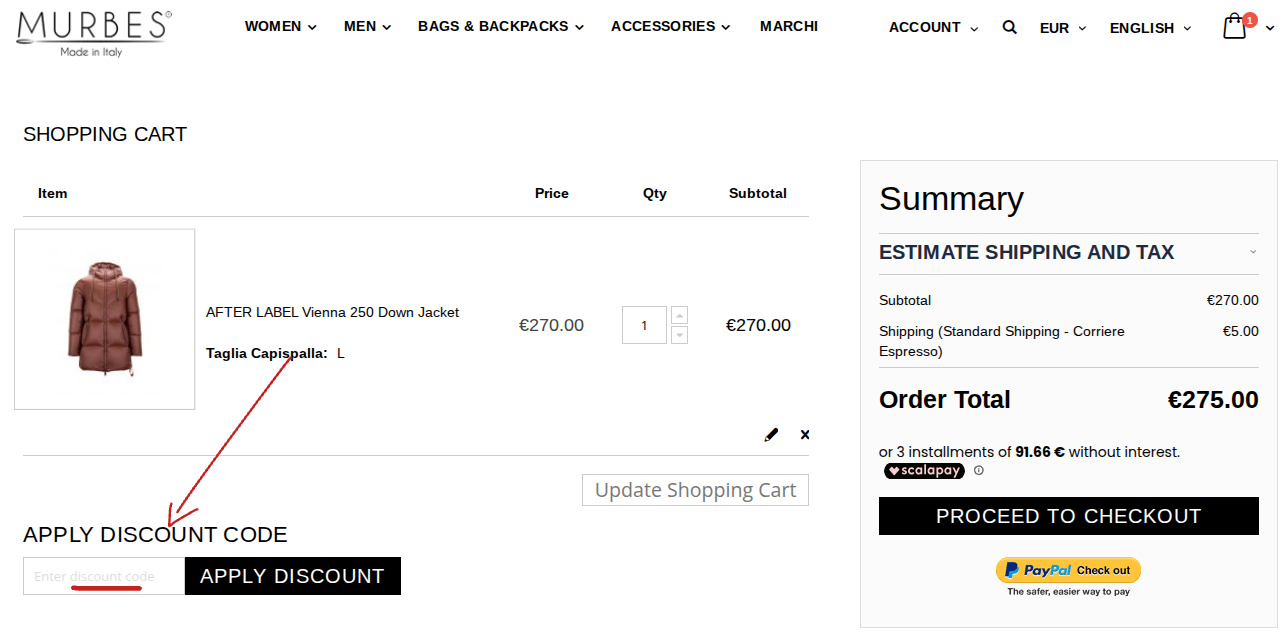The height and width of the screenshot is (634, 1282).
Task: Open the Bags & Backpacks menu
Action: (501, 26)
